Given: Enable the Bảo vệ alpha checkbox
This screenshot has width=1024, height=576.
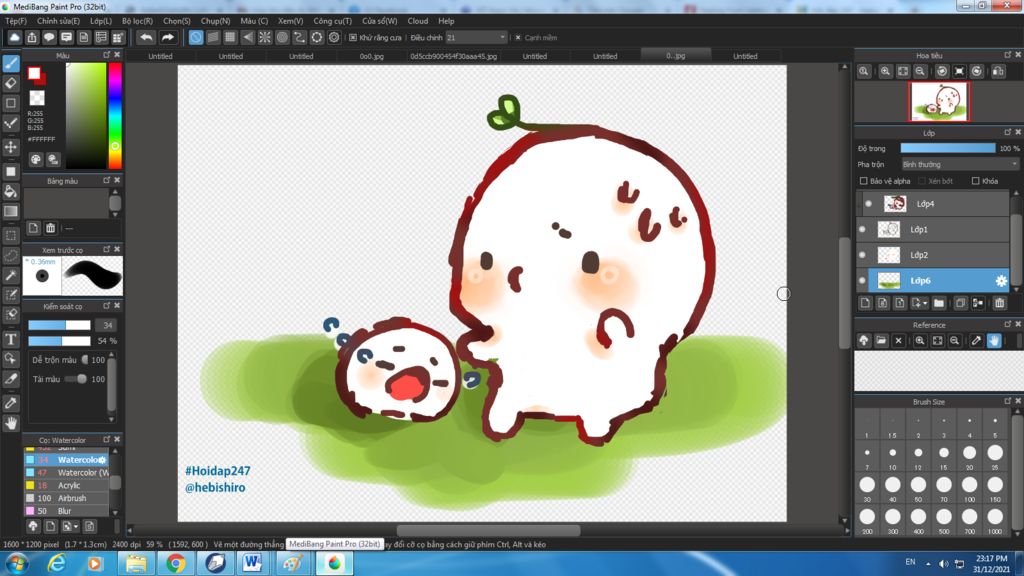Looking at the screenshot, I should click(864, 181).
